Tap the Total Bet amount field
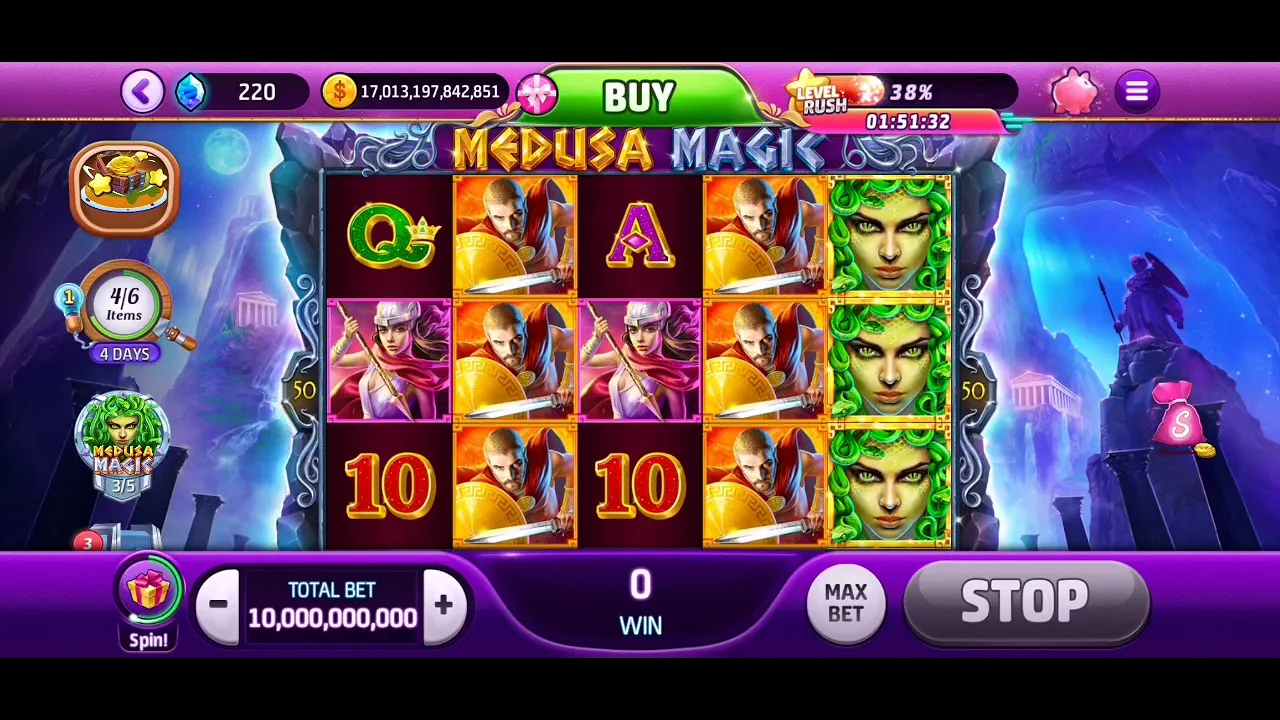Image resolution: width=1280 pixels, height=720 pixels. pyautogui.click(x=331, y=605)
